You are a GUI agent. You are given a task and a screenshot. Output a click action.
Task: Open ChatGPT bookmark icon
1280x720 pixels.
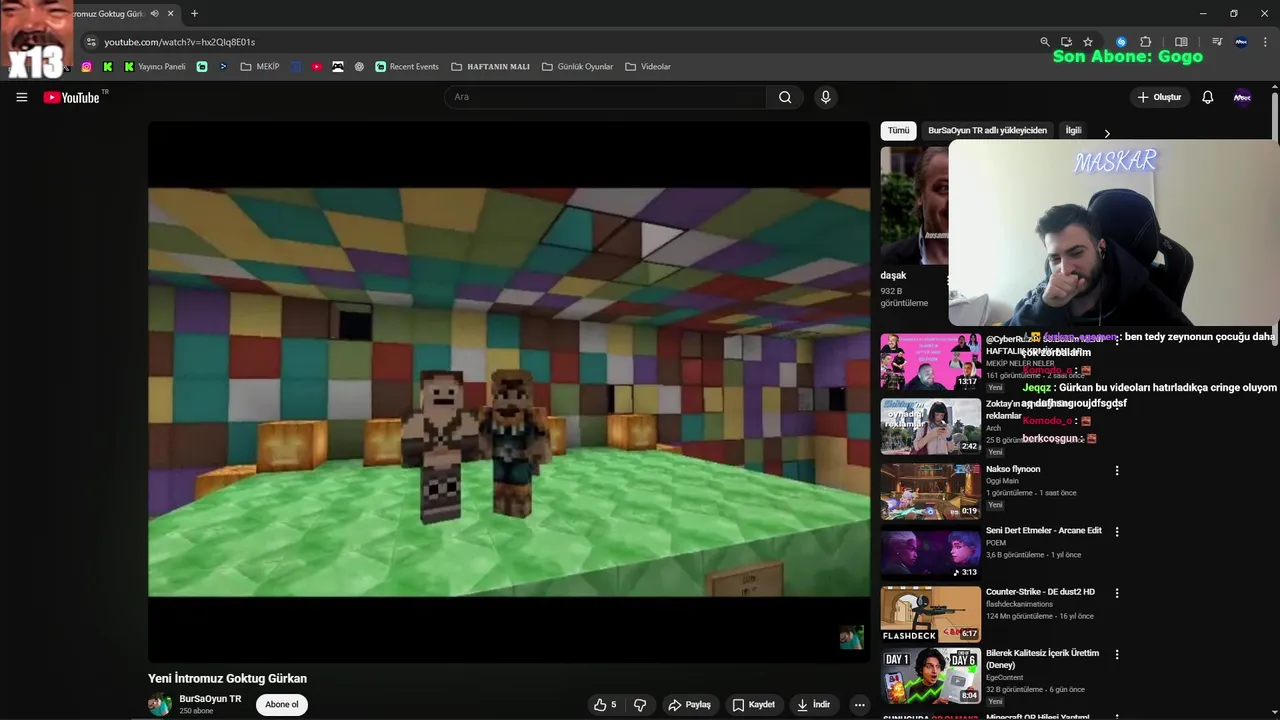coord(359,67)
